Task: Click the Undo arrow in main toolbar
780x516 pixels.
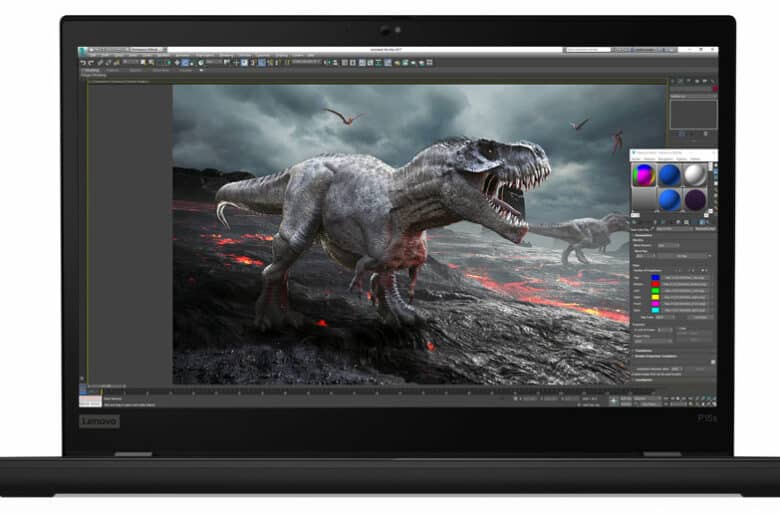Action: tap(83, 63)
